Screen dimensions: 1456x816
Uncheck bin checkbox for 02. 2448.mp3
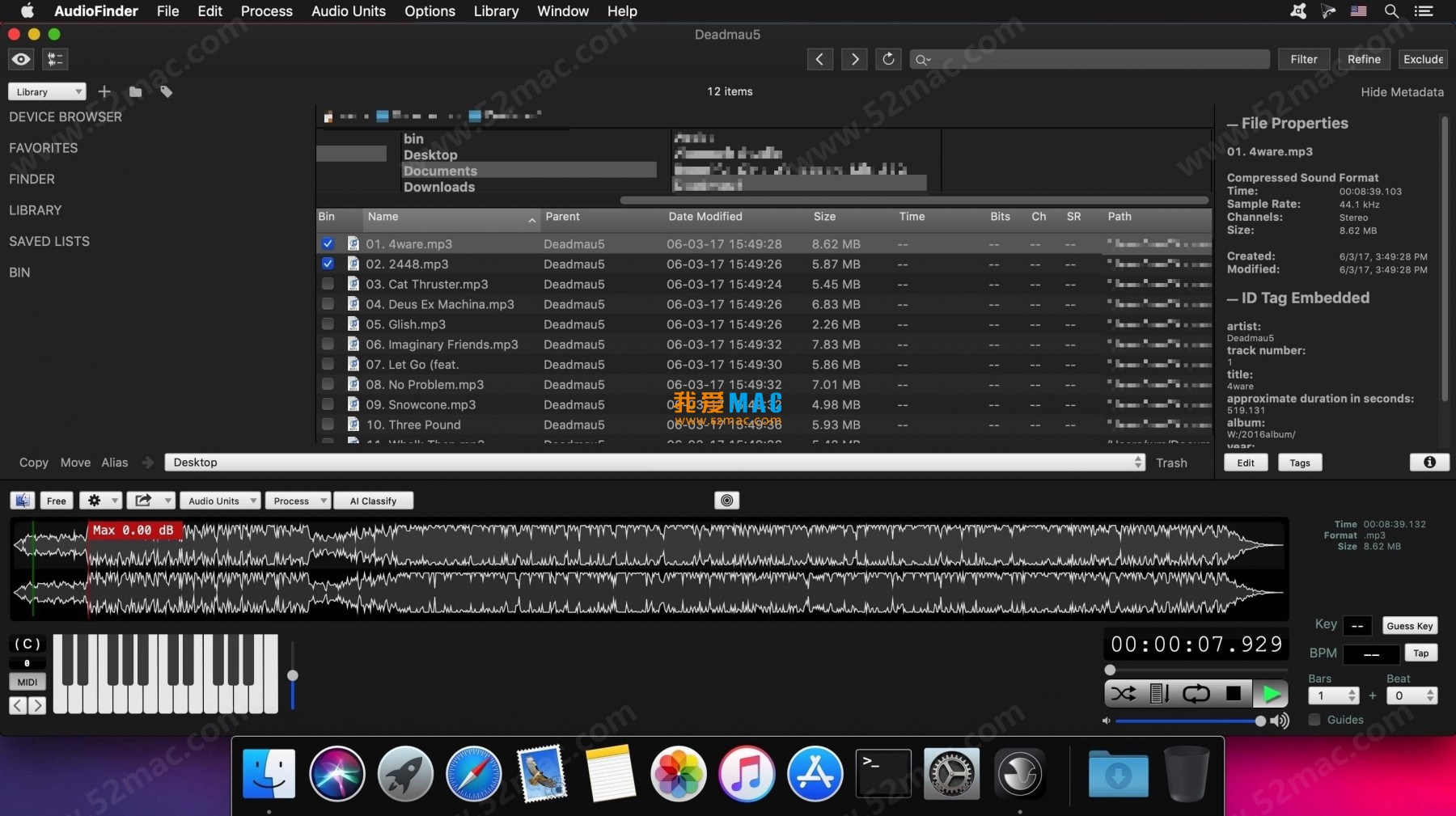pos(328,264)
